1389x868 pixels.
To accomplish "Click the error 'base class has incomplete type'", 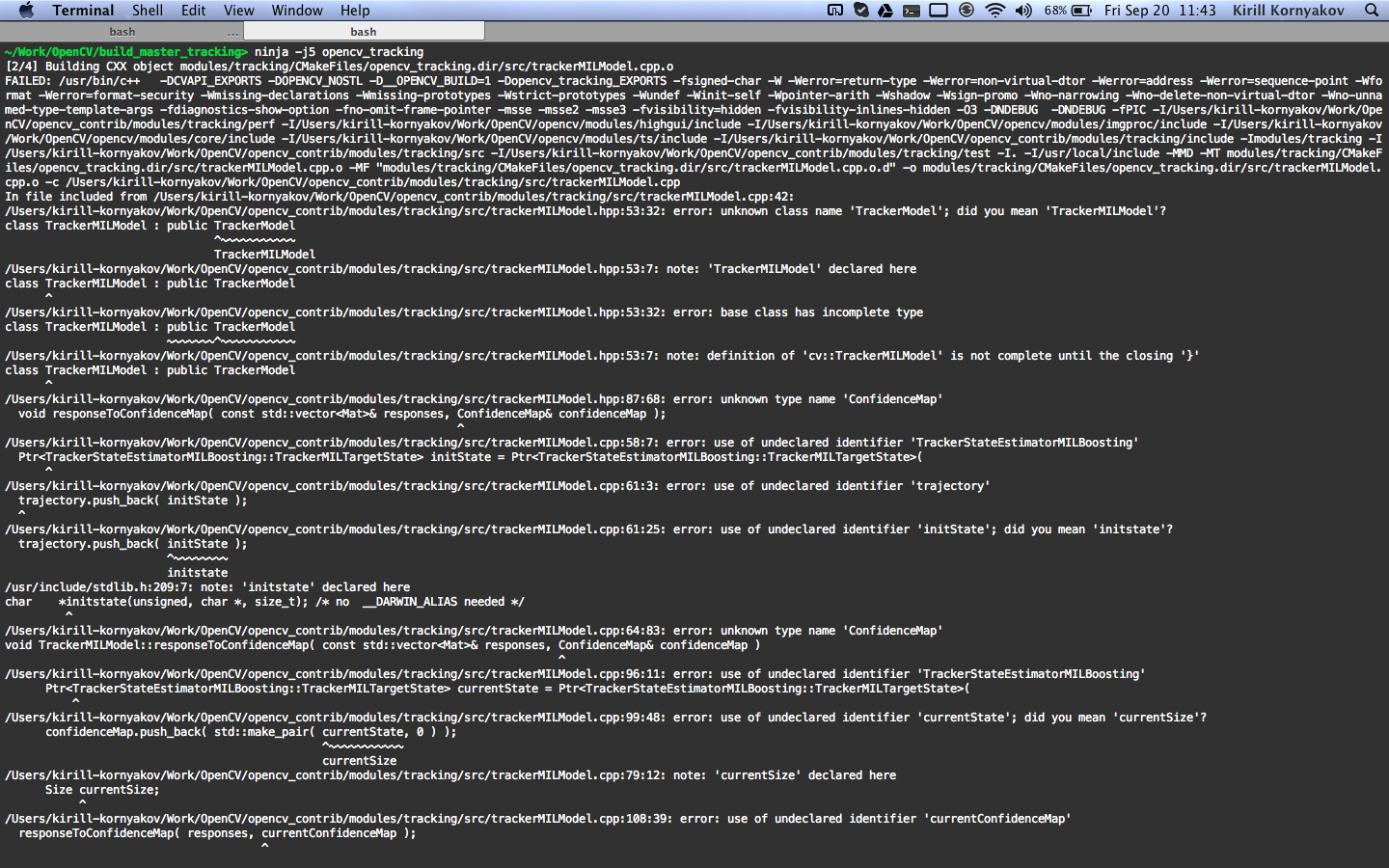I will pos(464,312).
